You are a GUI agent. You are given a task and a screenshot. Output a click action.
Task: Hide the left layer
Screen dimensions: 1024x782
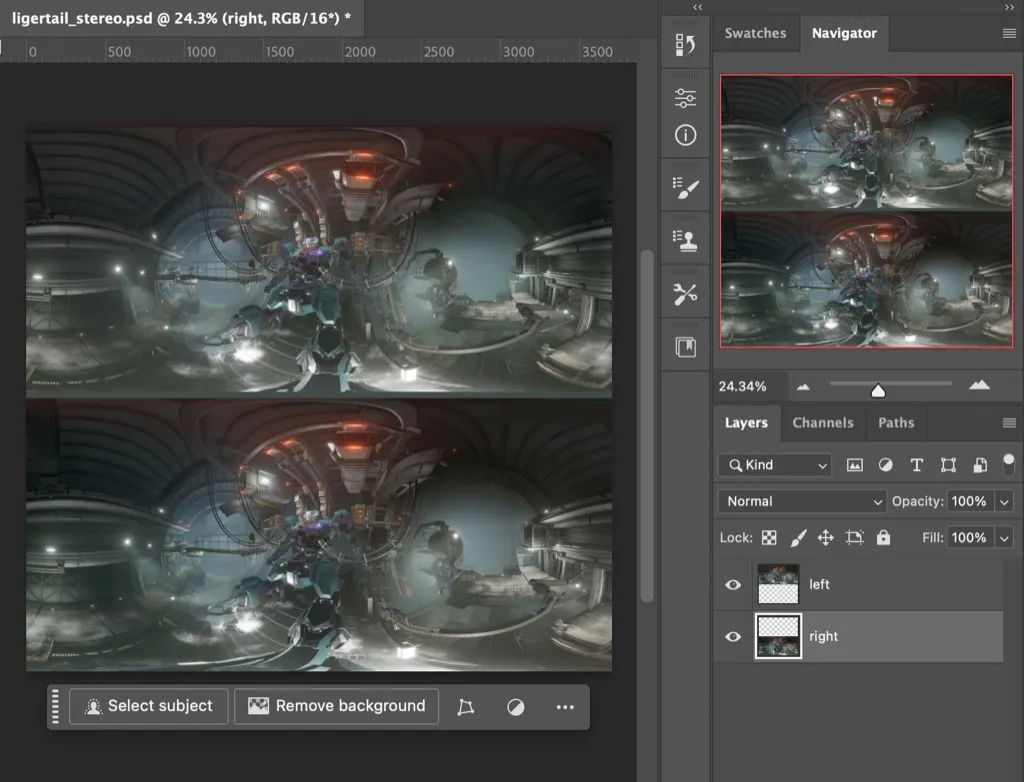(x=733, y=584)
